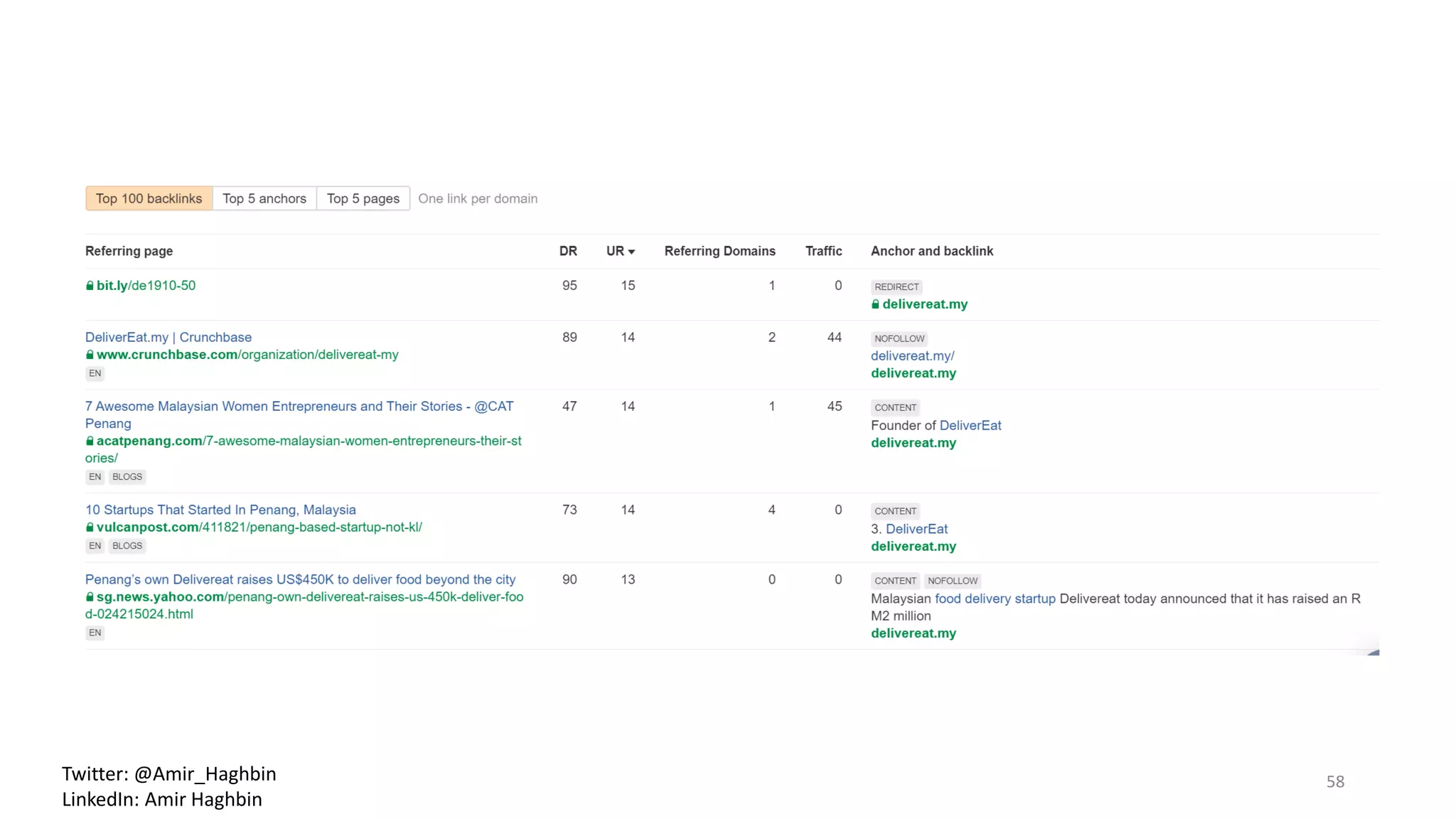1456x819 pixels.
Task: Click lock icon under REDIRECT badge
Action: [x=875, y=304]
